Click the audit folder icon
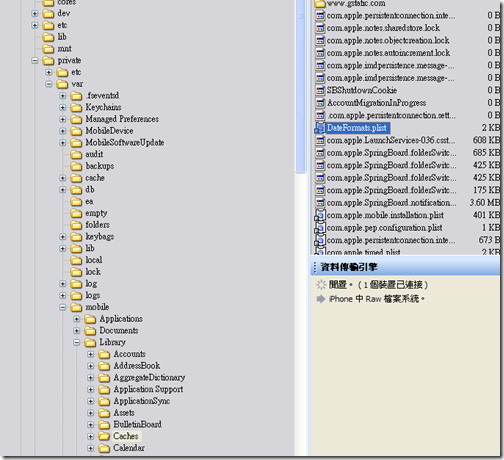Image resolution: width=504 pixels, height=460 pixels. 76,154
